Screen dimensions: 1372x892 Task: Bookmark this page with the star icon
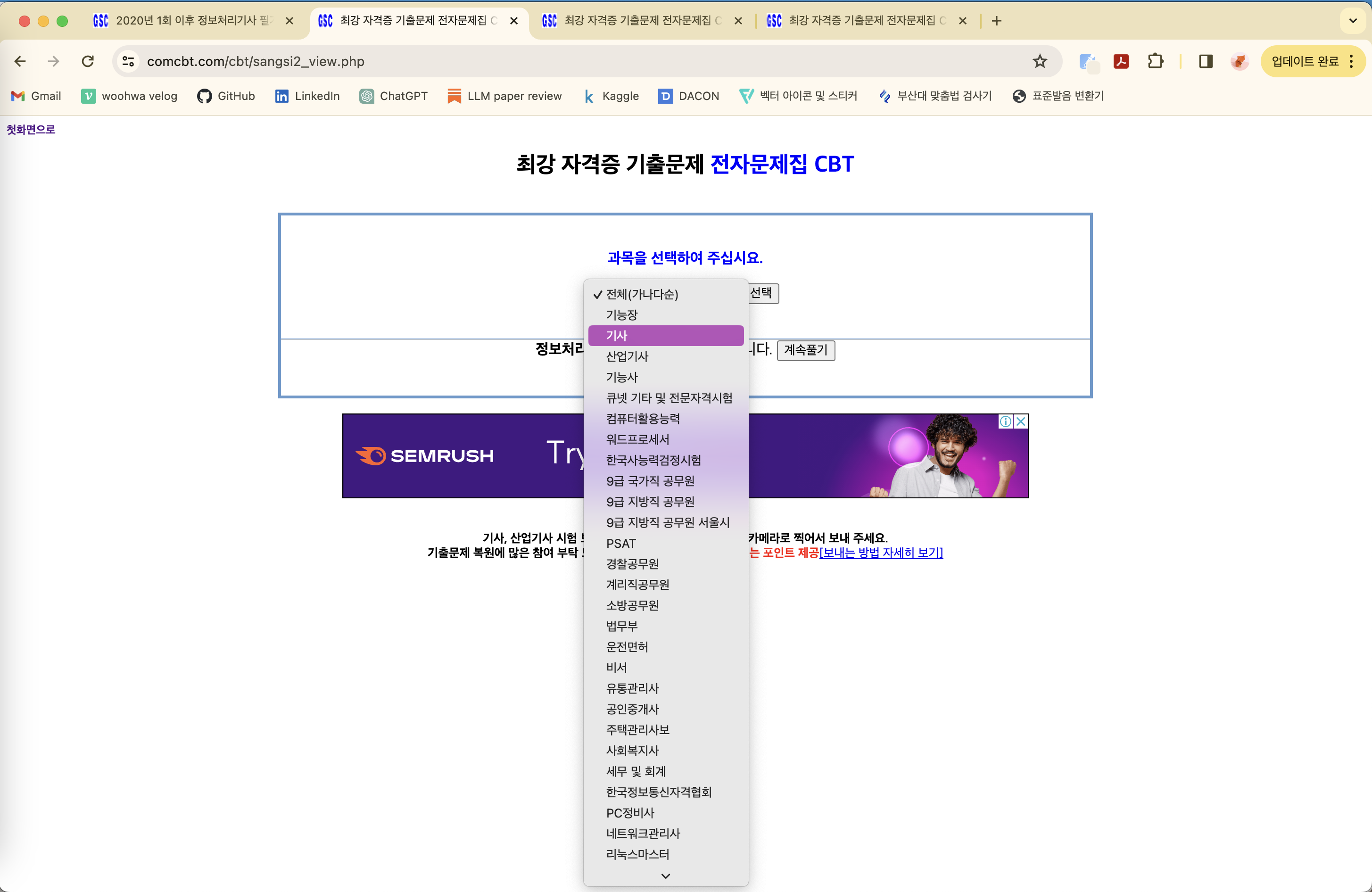[1040, 61]
